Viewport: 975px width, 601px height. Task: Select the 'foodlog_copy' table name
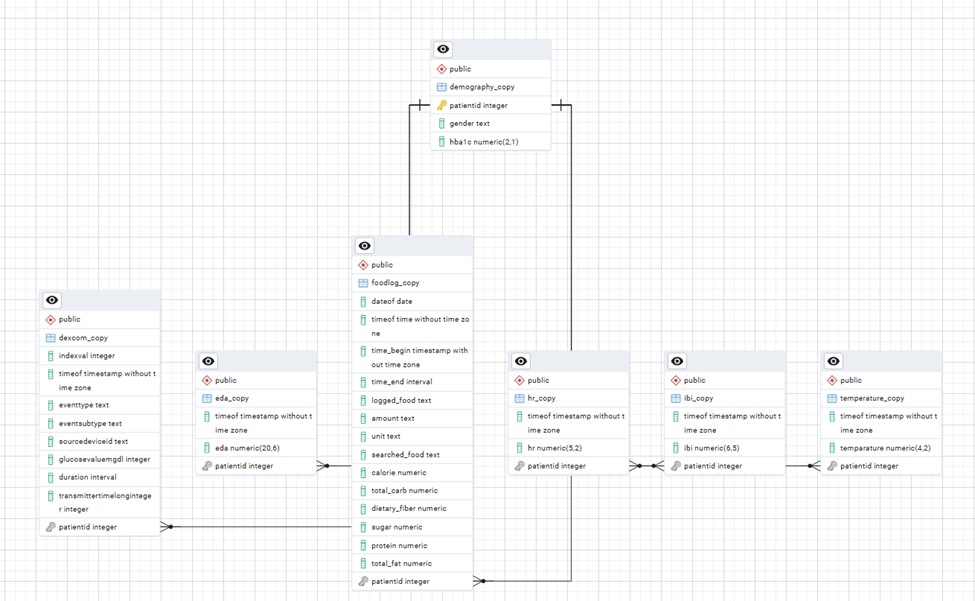(395, 283)
